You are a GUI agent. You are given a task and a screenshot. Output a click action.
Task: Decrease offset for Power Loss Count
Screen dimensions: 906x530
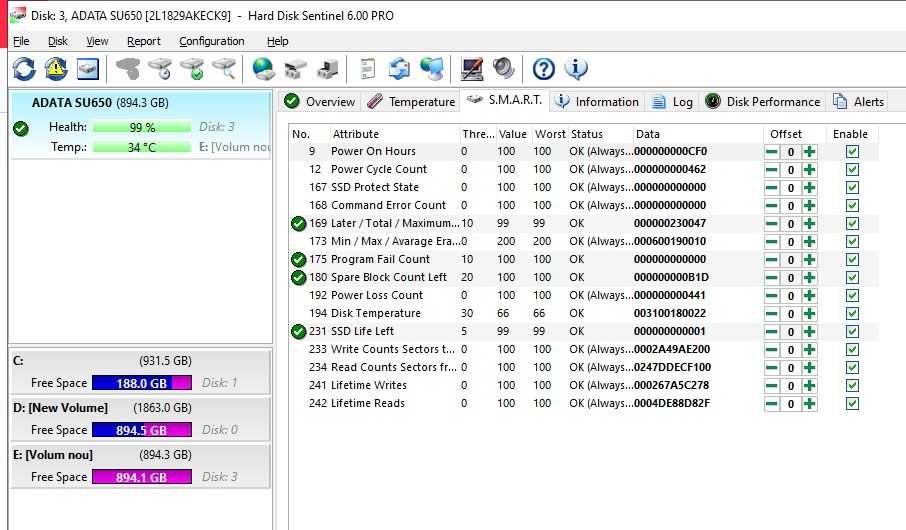pos(771,296)
